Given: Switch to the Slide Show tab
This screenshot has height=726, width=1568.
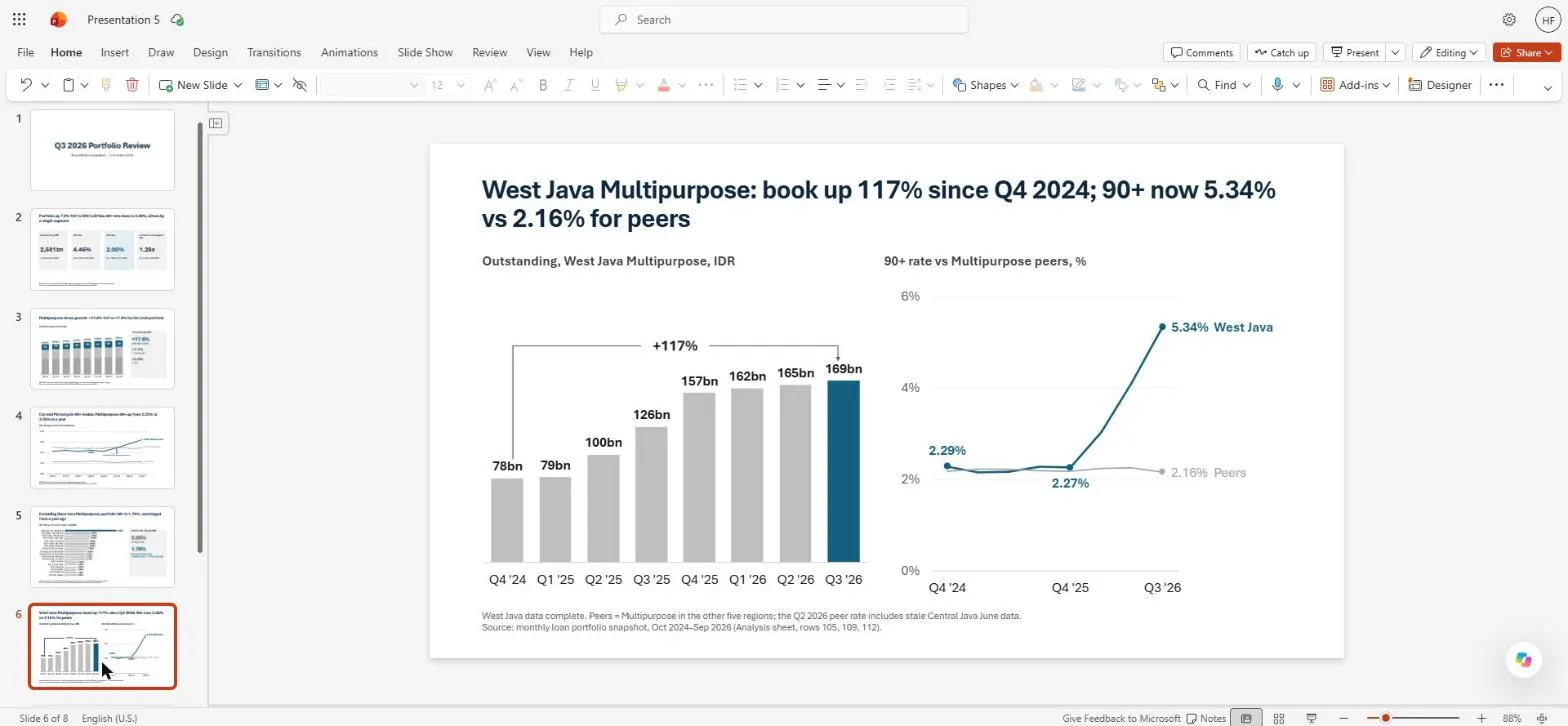Looking at the screenshot, I should (425, 52).
